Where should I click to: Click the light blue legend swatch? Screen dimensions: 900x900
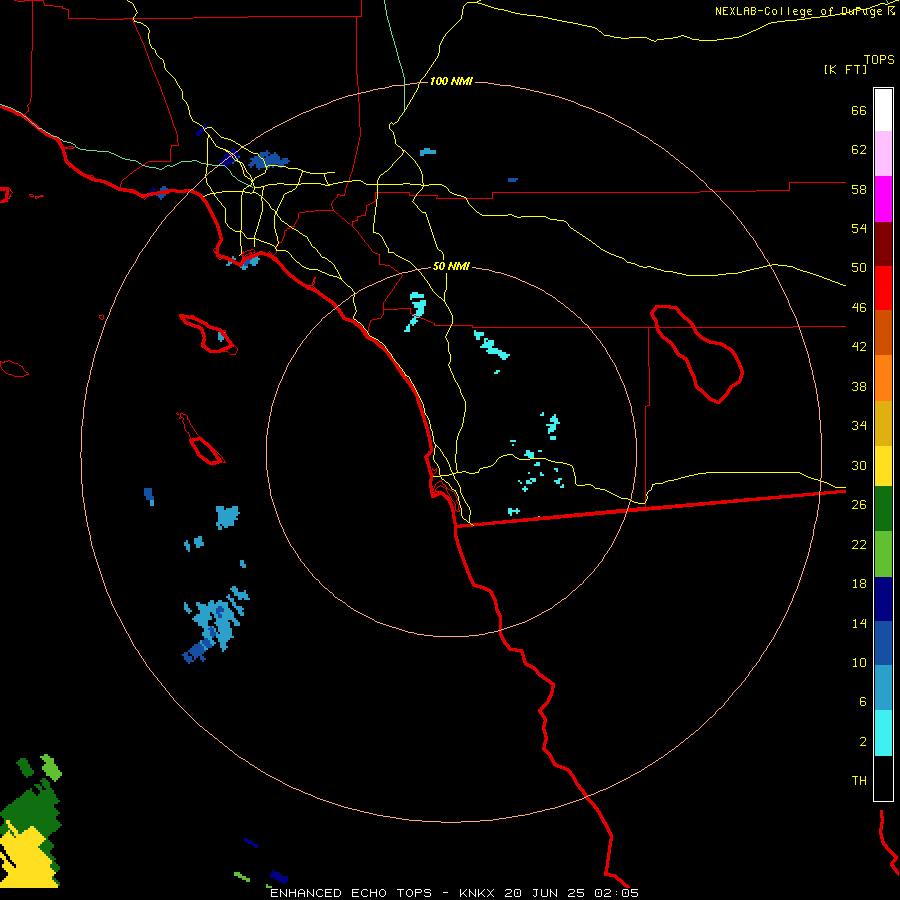point(883,688)
